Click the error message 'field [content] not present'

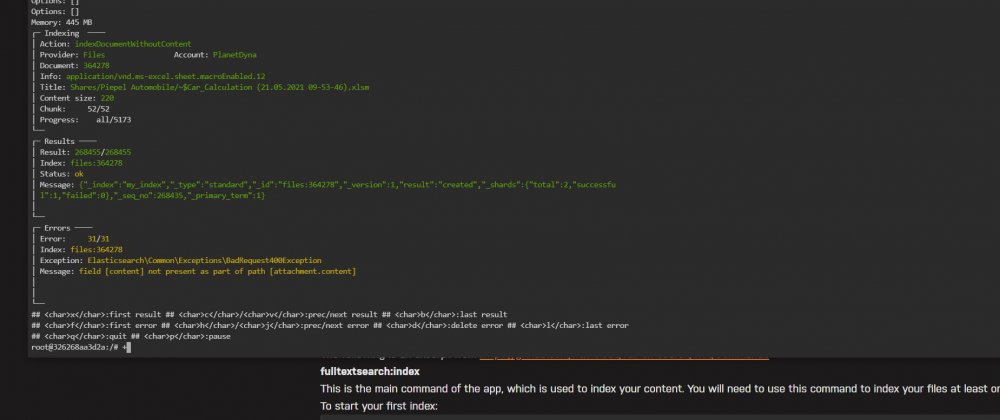click(x=217, y=272)
